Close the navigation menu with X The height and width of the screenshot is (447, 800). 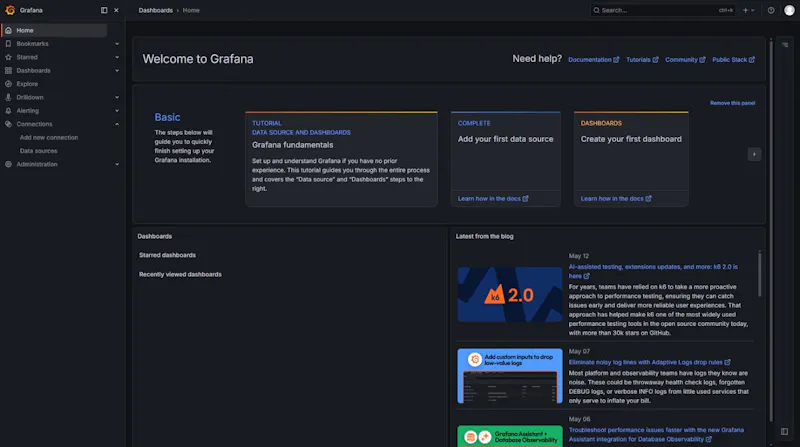pos(116,10)
